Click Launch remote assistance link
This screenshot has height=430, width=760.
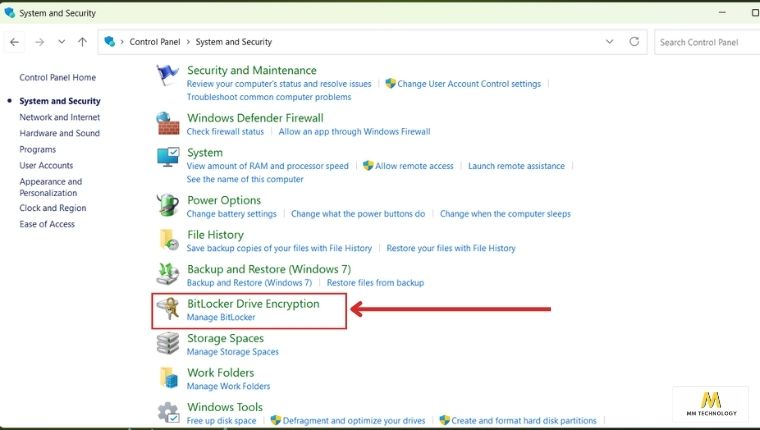point(516,166)
